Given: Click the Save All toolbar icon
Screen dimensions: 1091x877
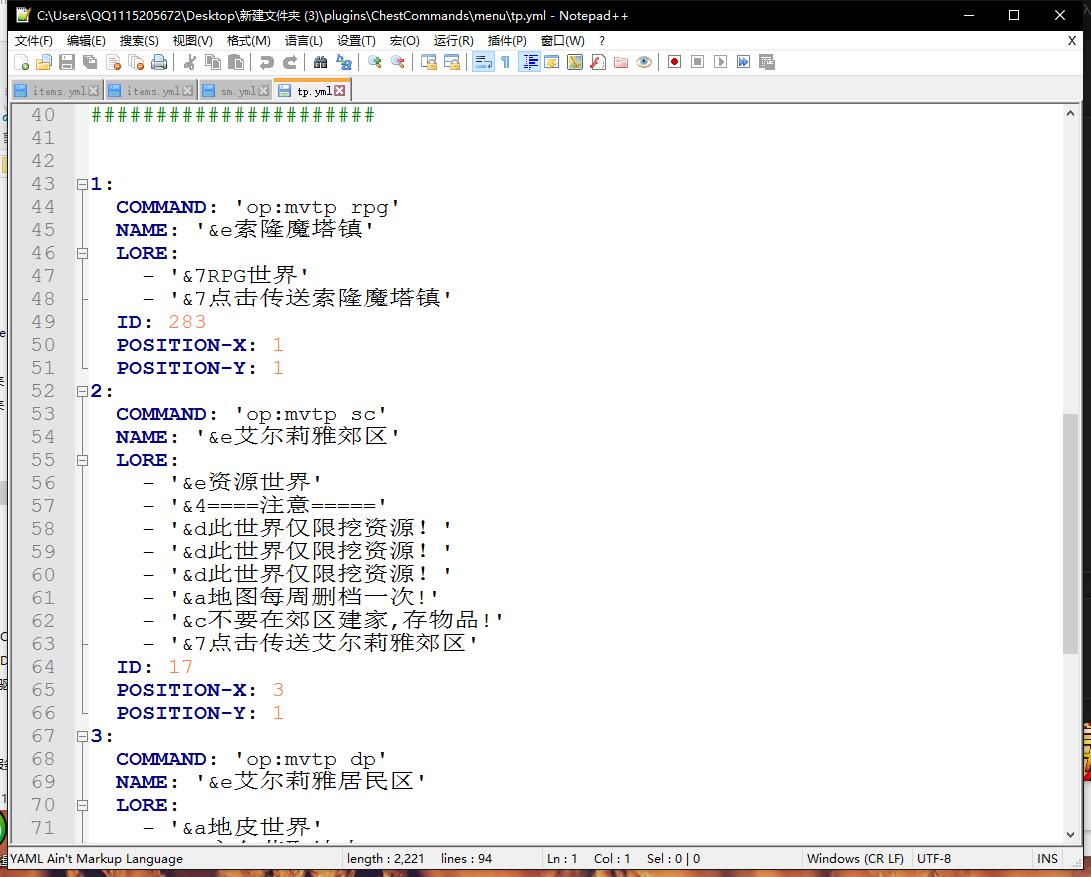Looking at the screenshot, I should (x=90, y=63).
